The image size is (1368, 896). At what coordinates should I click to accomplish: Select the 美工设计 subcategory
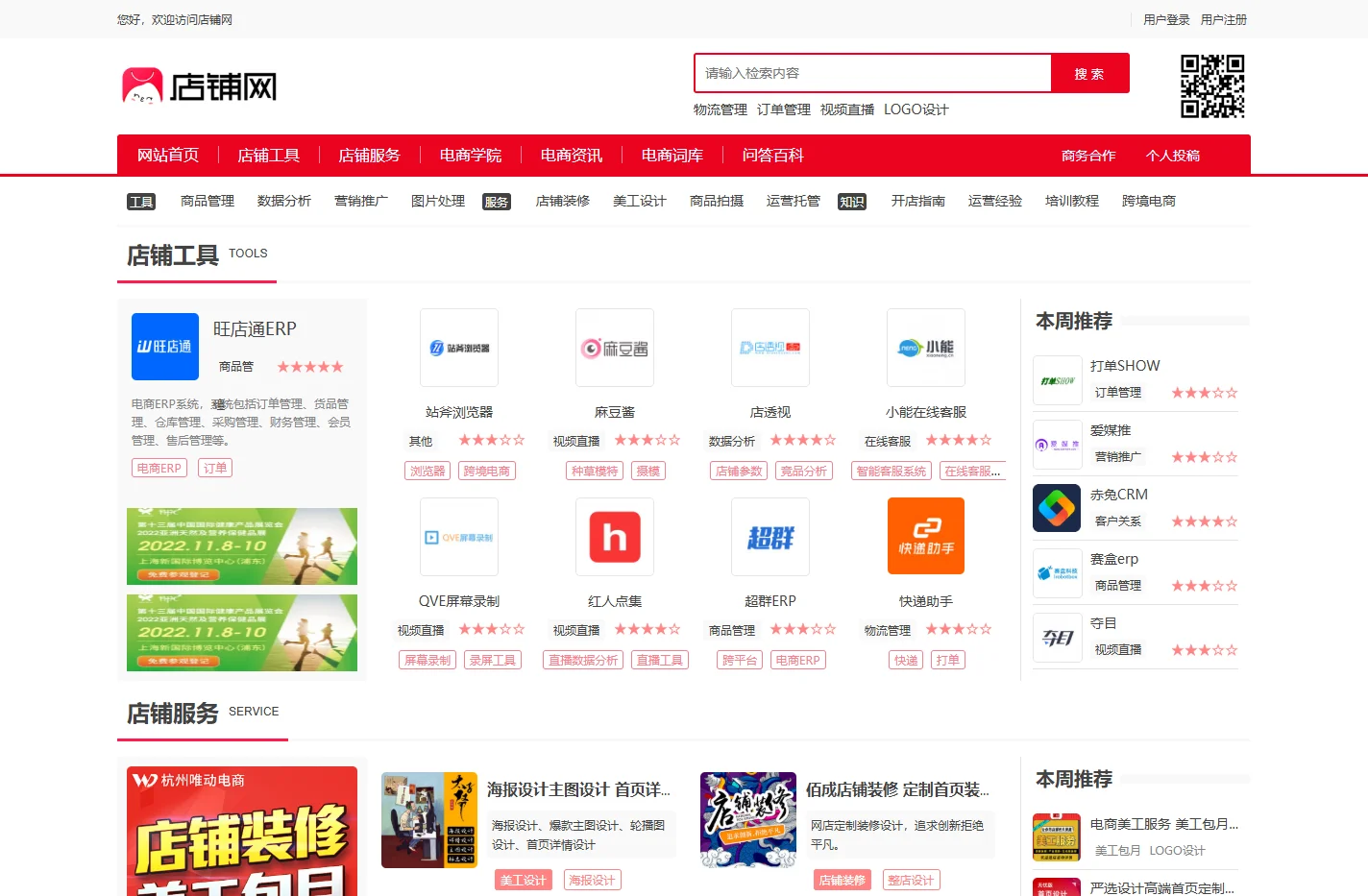pyautogui.click(x=640, y=201)
